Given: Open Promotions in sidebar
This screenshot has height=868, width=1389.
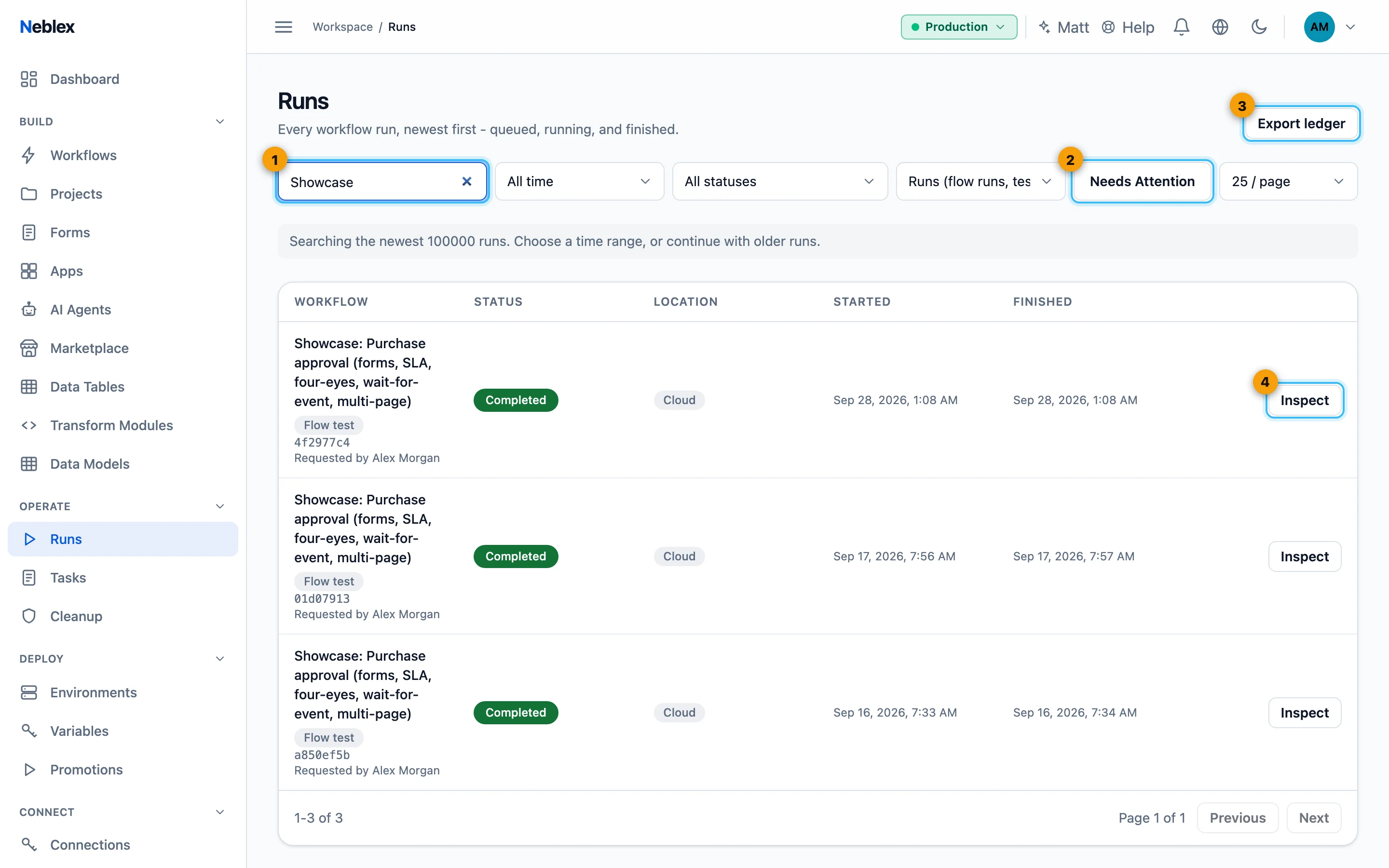Looking at the screenshot, I should click(x=123, y=769).
